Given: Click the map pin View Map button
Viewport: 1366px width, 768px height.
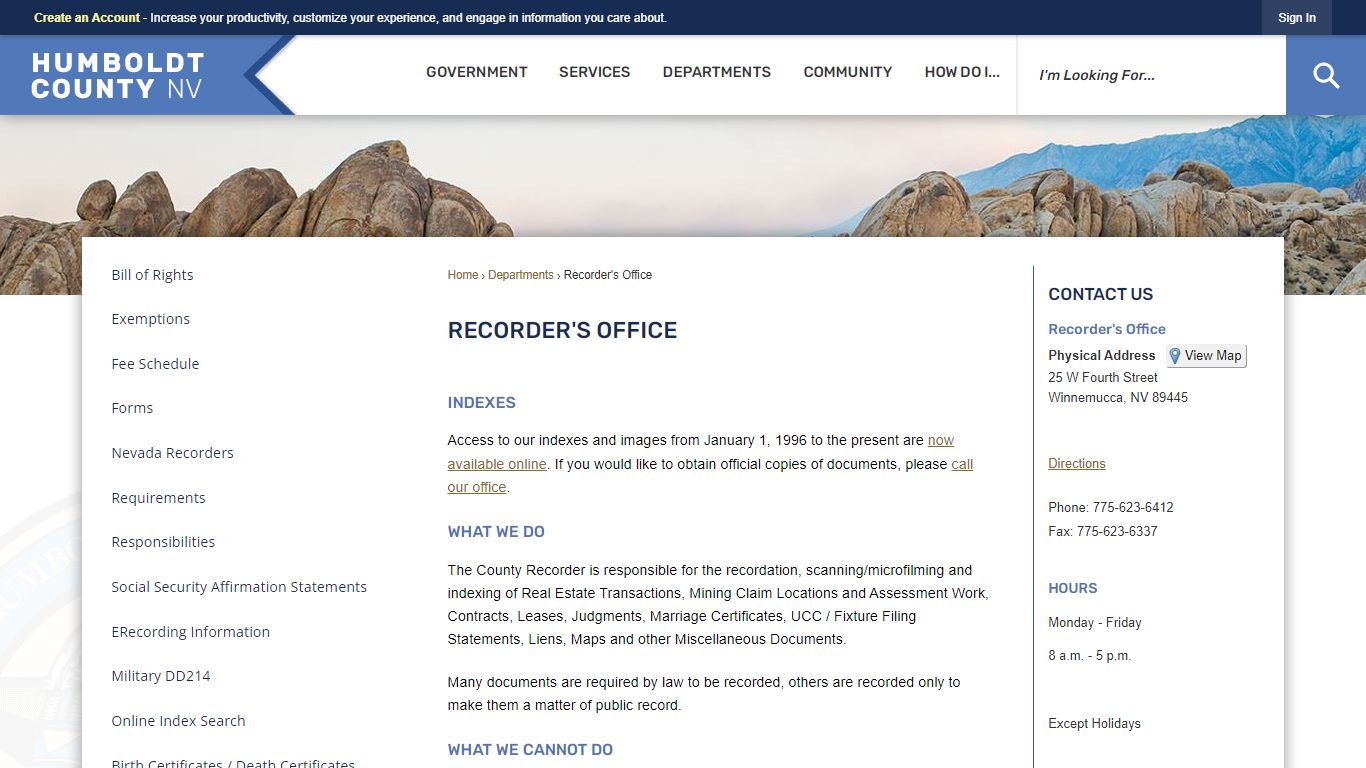Looking at the screenshot, I should click(x=1206, y=356).
